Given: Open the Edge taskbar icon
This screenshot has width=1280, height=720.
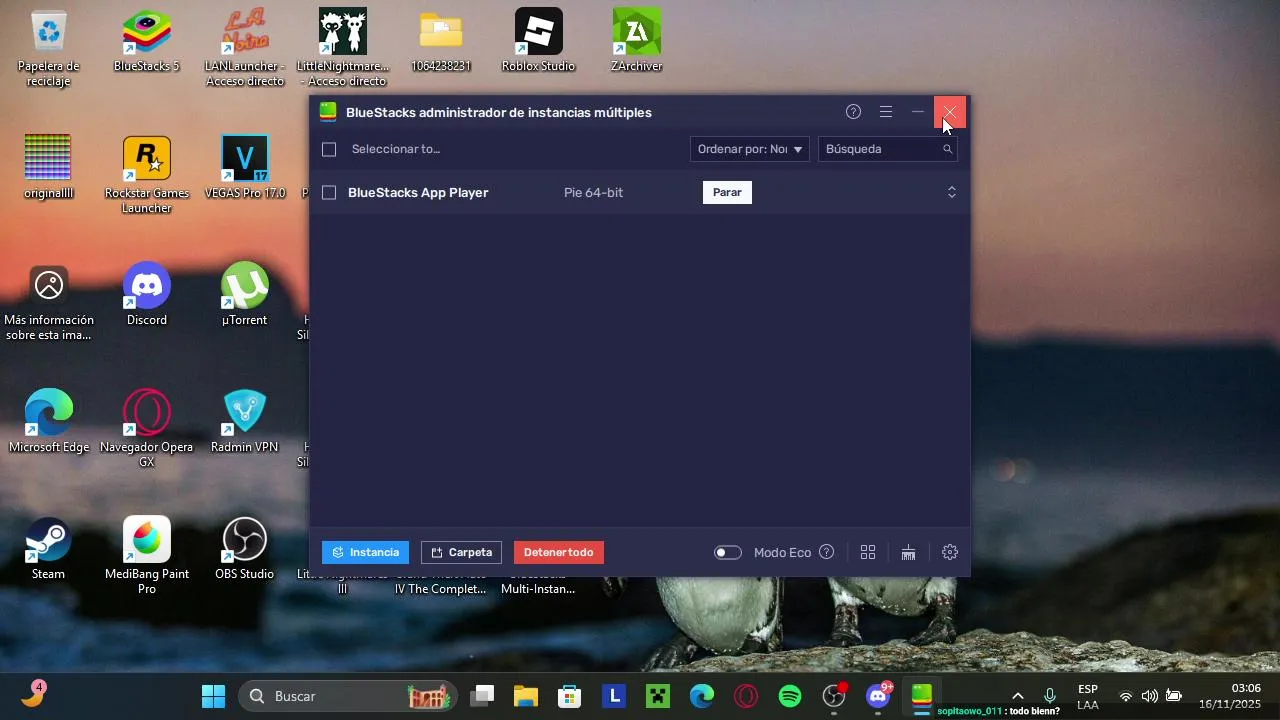Looking at the screenshot, I should coord(702,696).
